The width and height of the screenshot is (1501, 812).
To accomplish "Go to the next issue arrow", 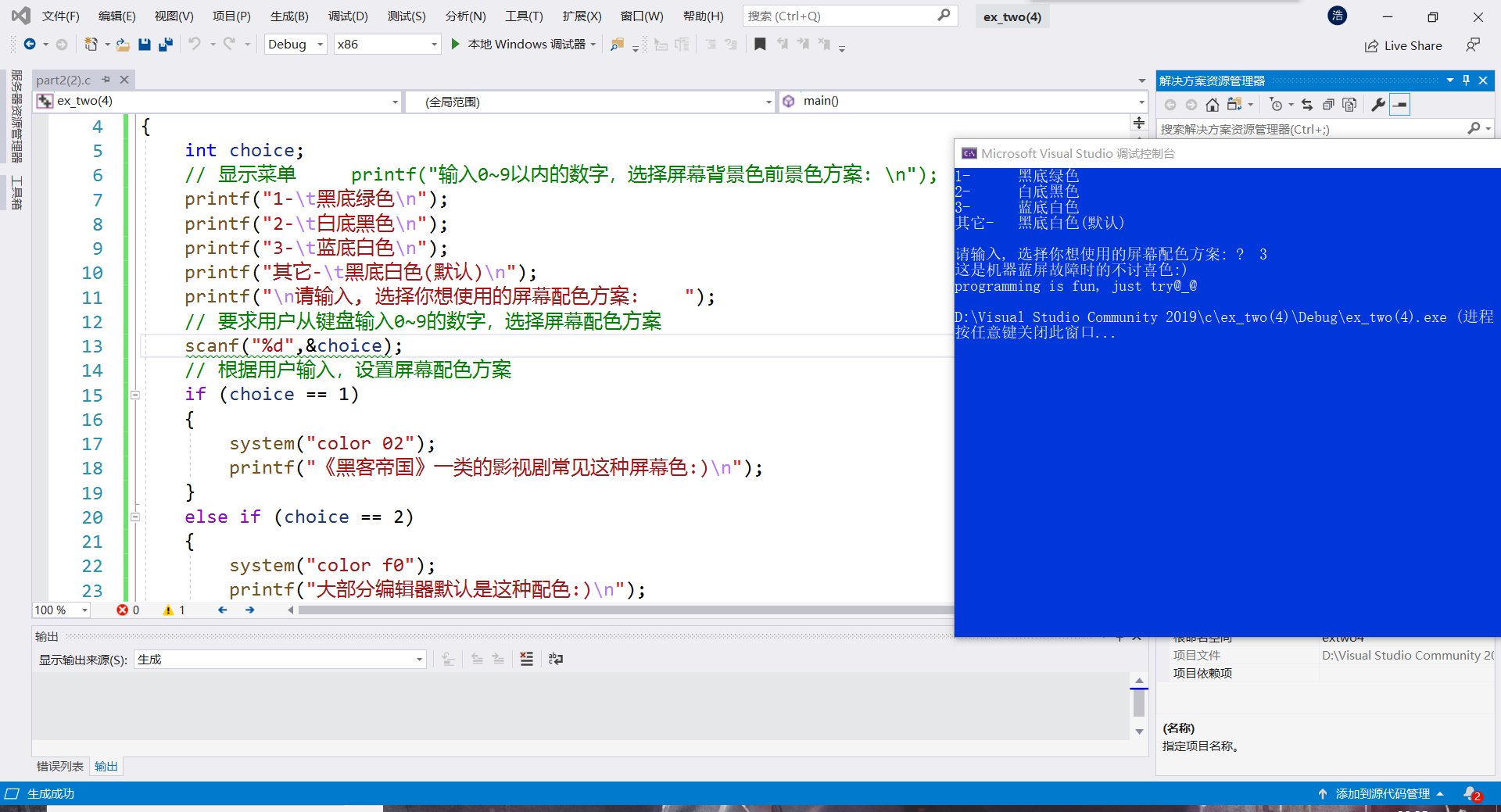I will click(x=250, y=610).
